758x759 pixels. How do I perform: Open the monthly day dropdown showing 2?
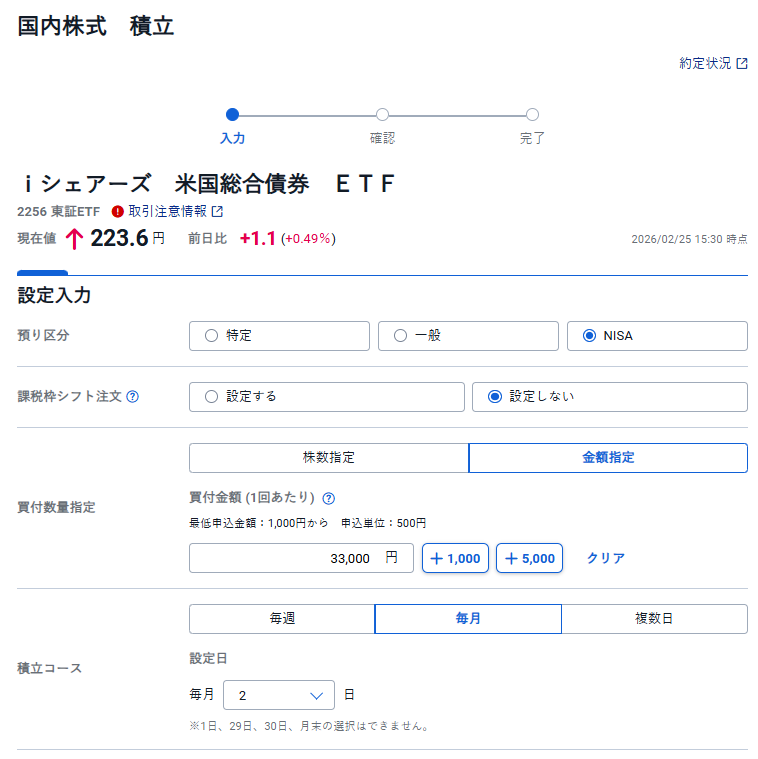pos(279,695)
